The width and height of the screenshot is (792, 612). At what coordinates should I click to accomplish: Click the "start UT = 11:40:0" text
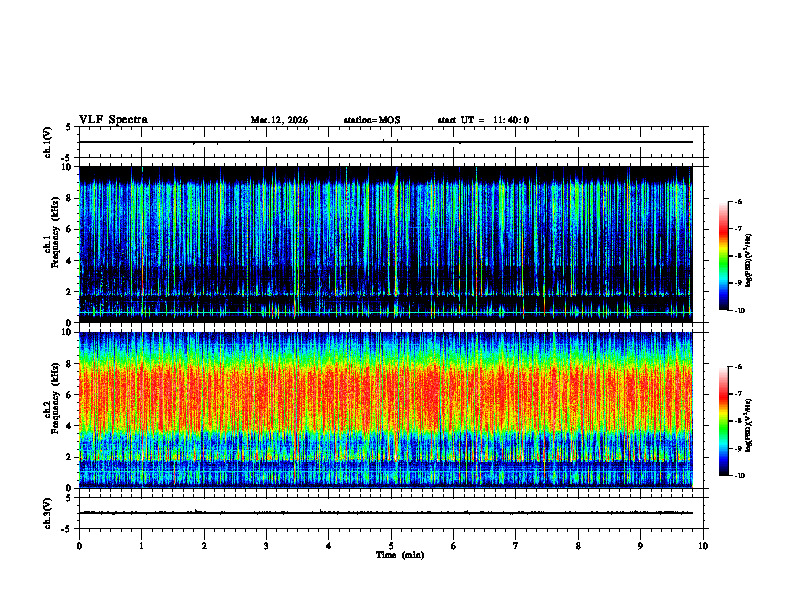pyautogui.click(x=483, y=120)
